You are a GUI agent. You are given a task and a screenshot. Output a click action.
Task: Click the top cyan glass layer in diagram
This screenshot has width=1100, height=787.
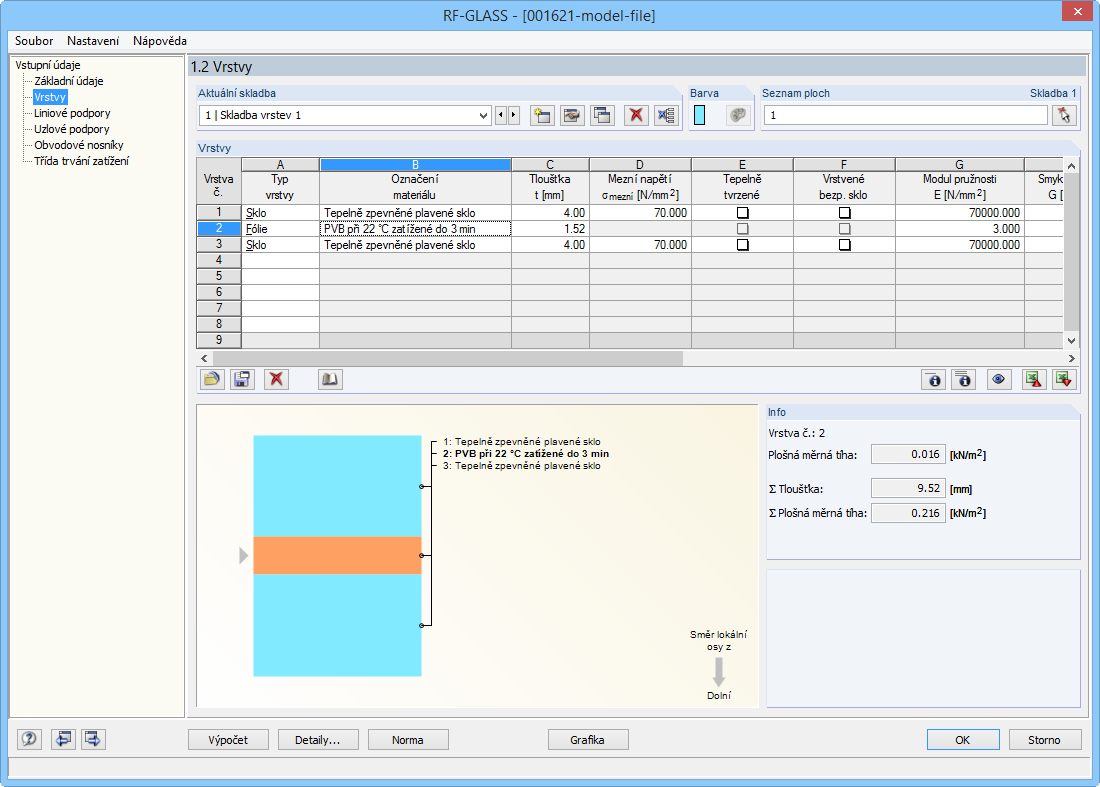(337, 486)
